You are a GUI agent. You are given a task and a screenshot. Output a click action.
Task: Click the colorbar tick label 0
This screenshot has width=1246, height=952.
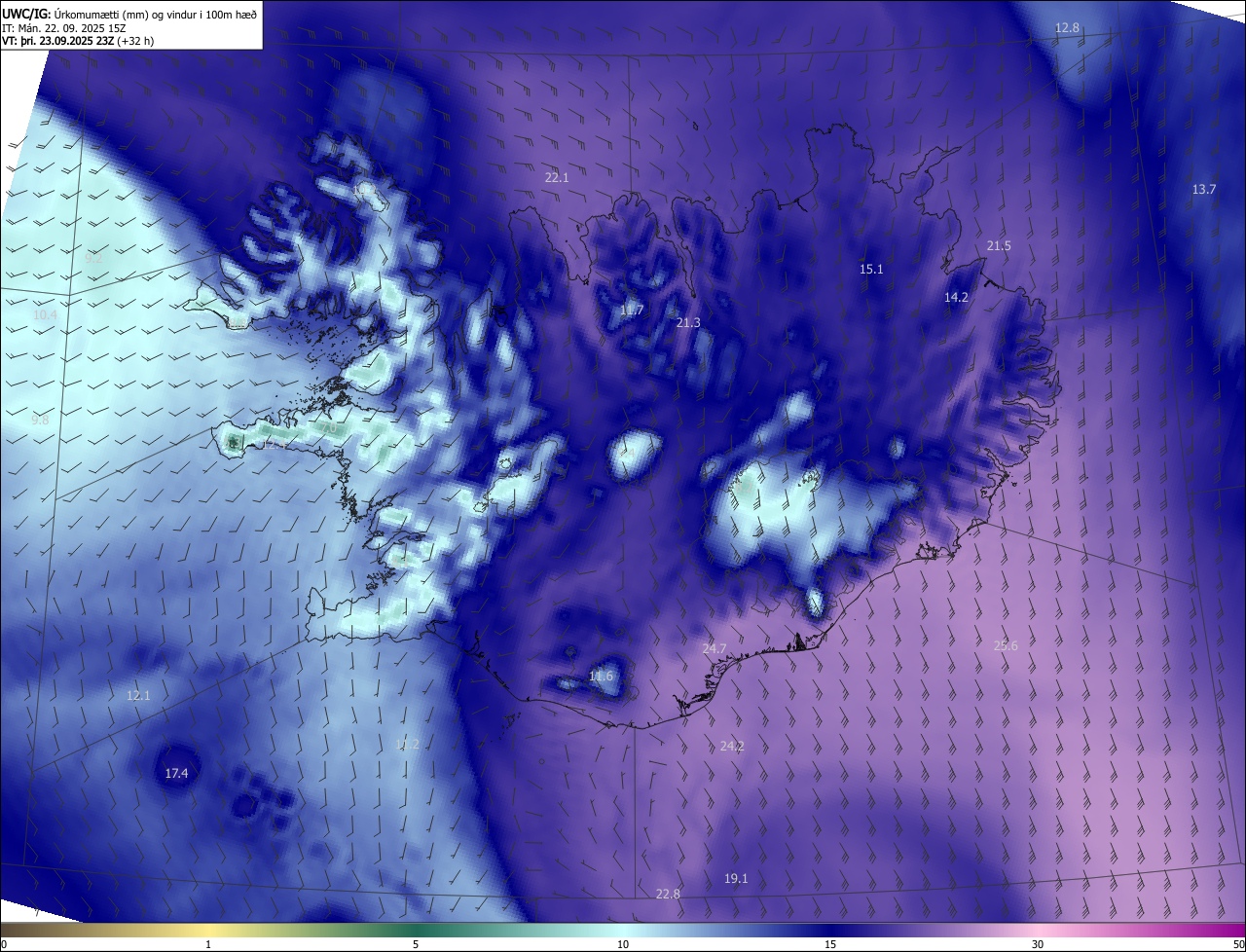pyautogui.click(x=3, y=944)
